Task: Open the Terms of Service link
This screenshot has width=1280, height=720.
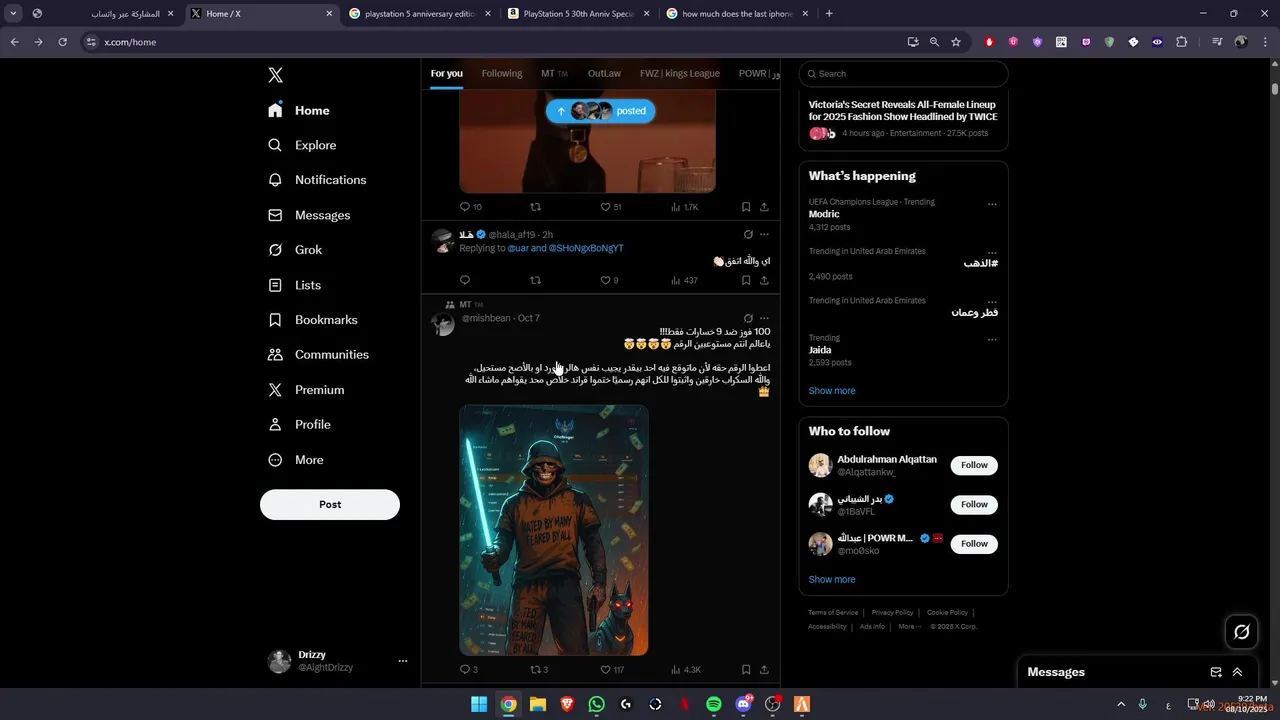Action: tap(833, 613)
